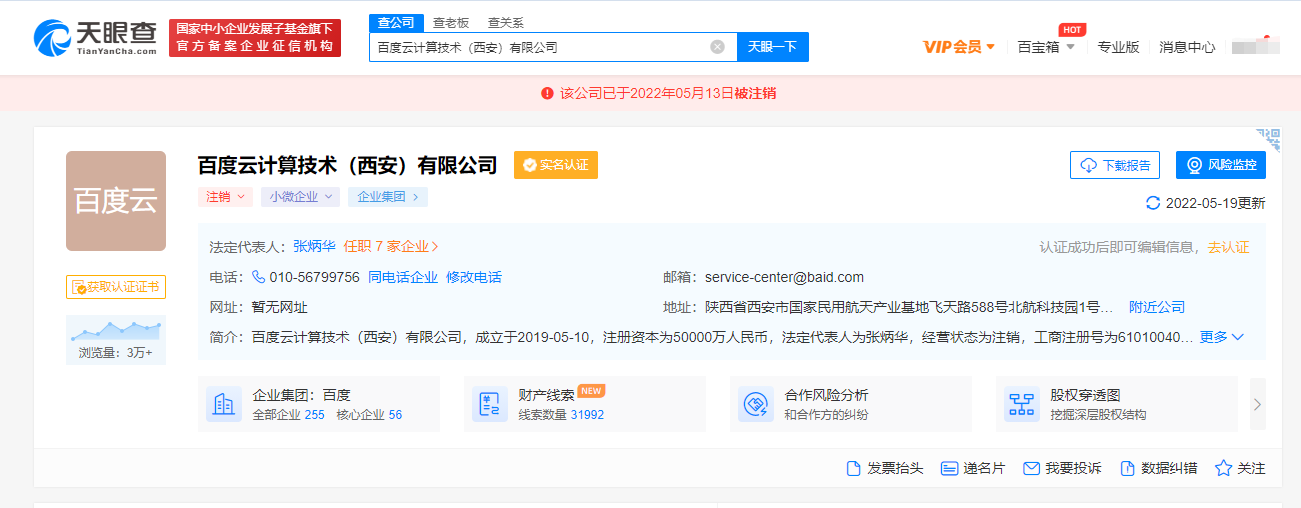
Task: Open the 附近公司 link
Action: pos(1157,307)
